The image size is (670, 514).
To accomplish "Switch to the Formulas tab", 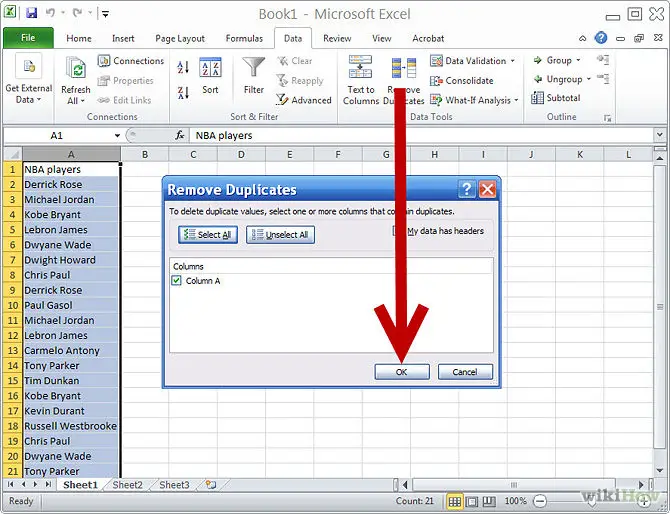I will [244, 38].
